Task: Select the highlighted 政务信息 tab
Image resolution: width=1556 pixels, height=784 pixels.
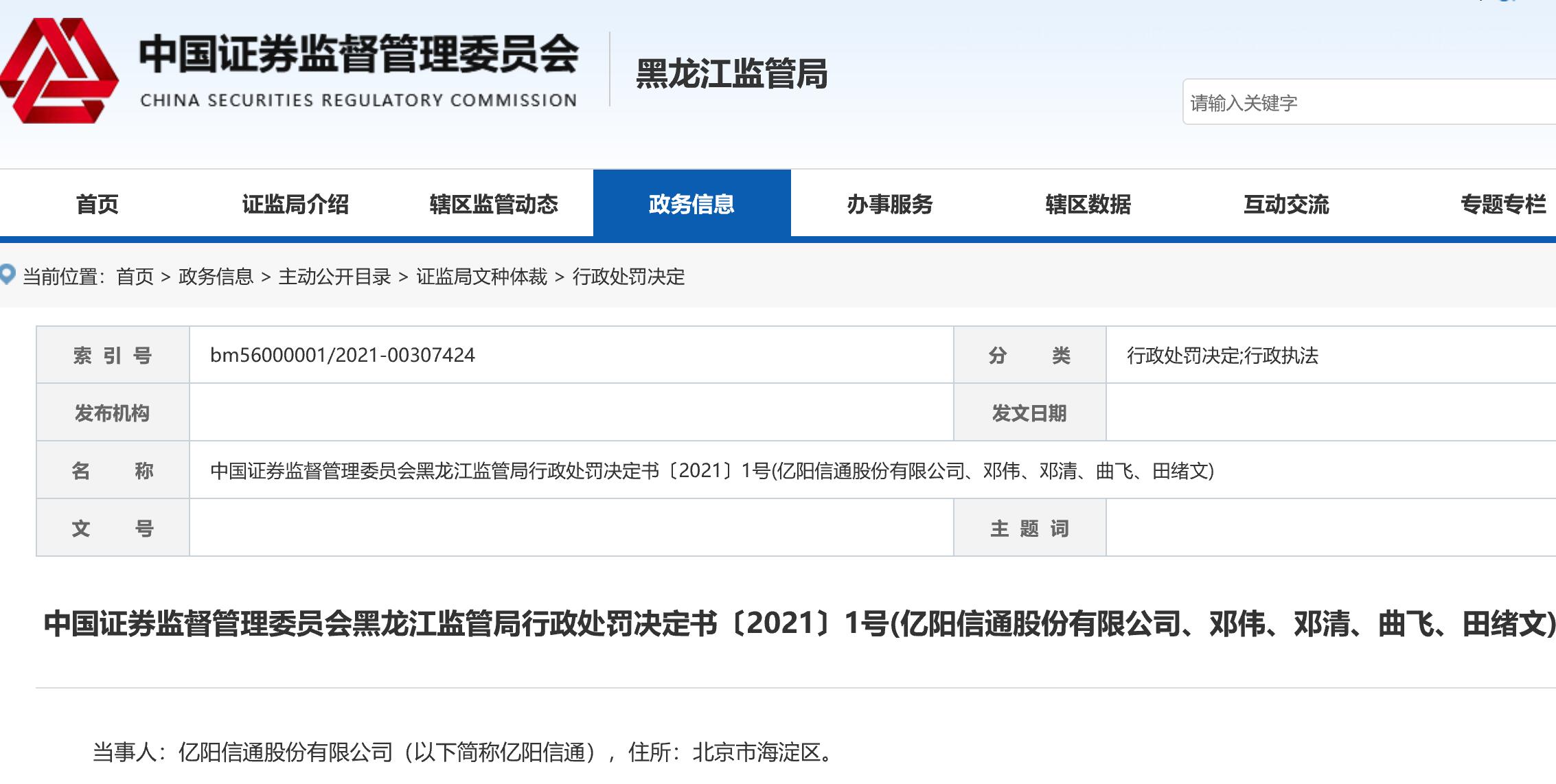Action: (x=691, y=204)
